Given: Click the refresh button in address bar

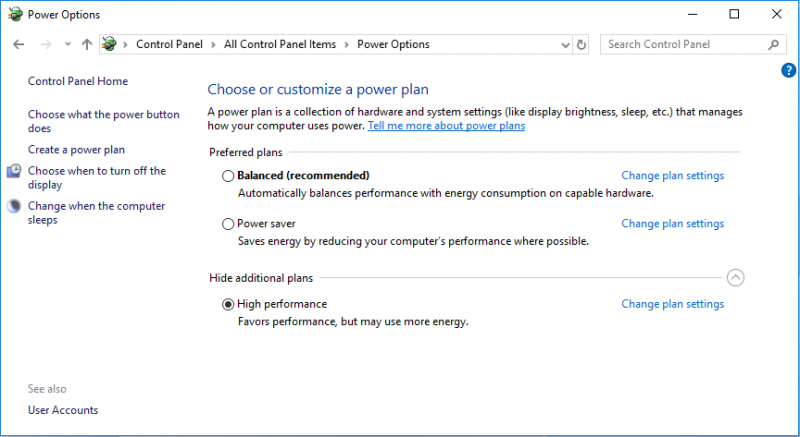Looking at the screenshot, I should (581, 45).
